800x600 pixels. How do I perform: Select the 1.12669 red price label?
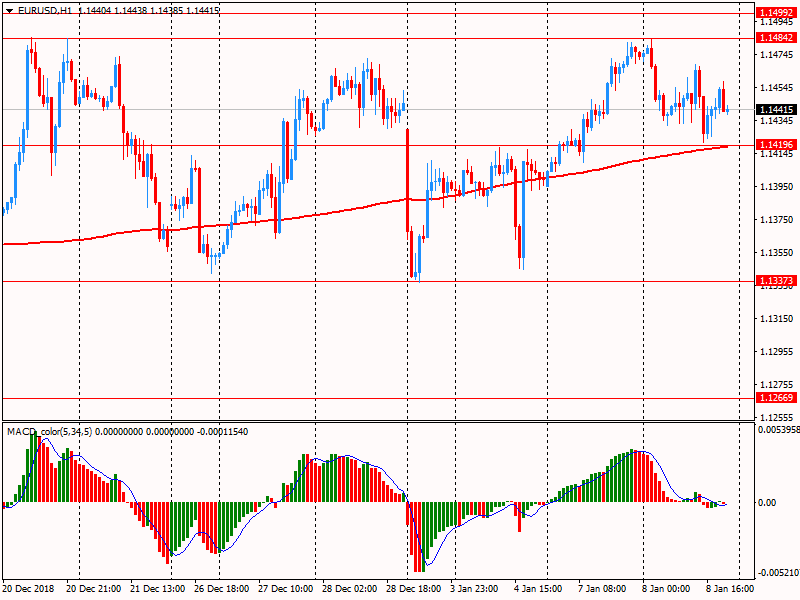(x=776, y=398)
